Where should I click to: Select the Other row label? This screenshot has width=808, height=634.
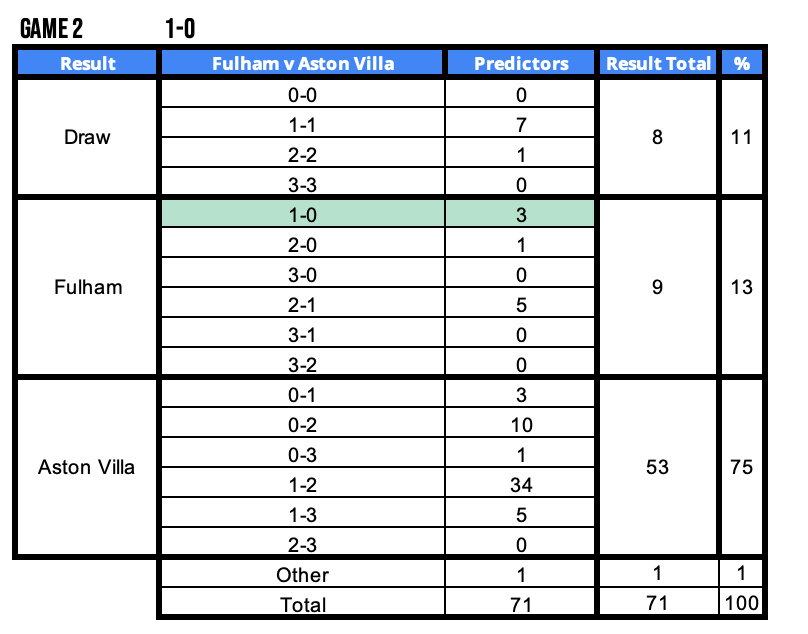pos(302,575)
